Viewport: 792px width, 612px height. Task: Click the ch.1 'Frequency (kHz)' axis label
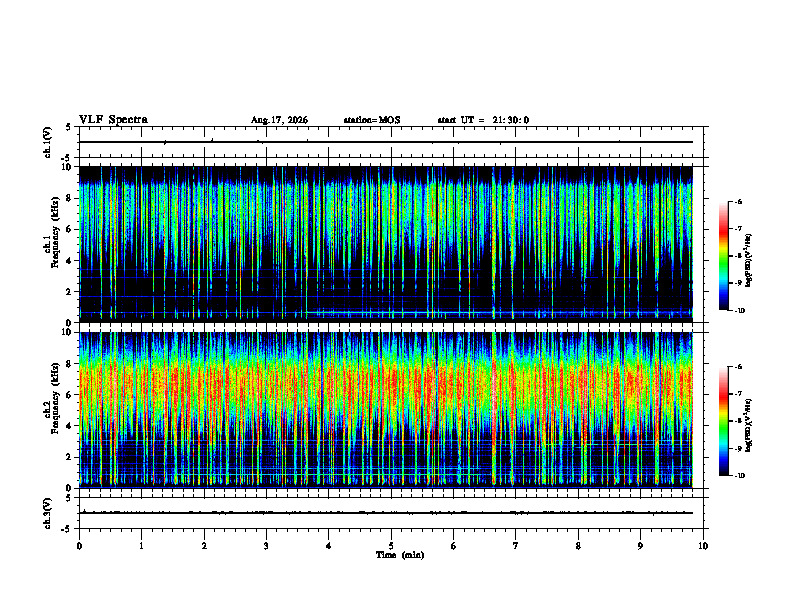[55, 232]
